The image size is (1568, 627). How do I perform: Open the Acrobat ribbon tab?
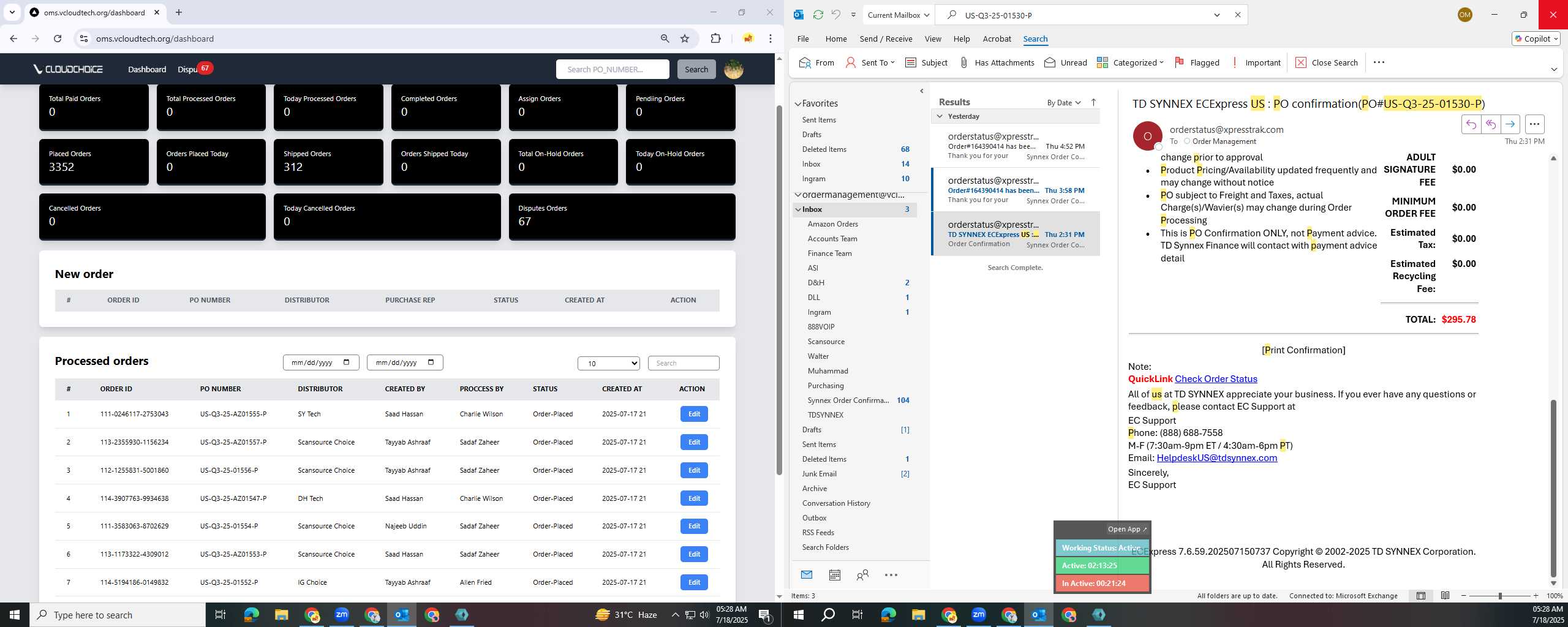997,39
